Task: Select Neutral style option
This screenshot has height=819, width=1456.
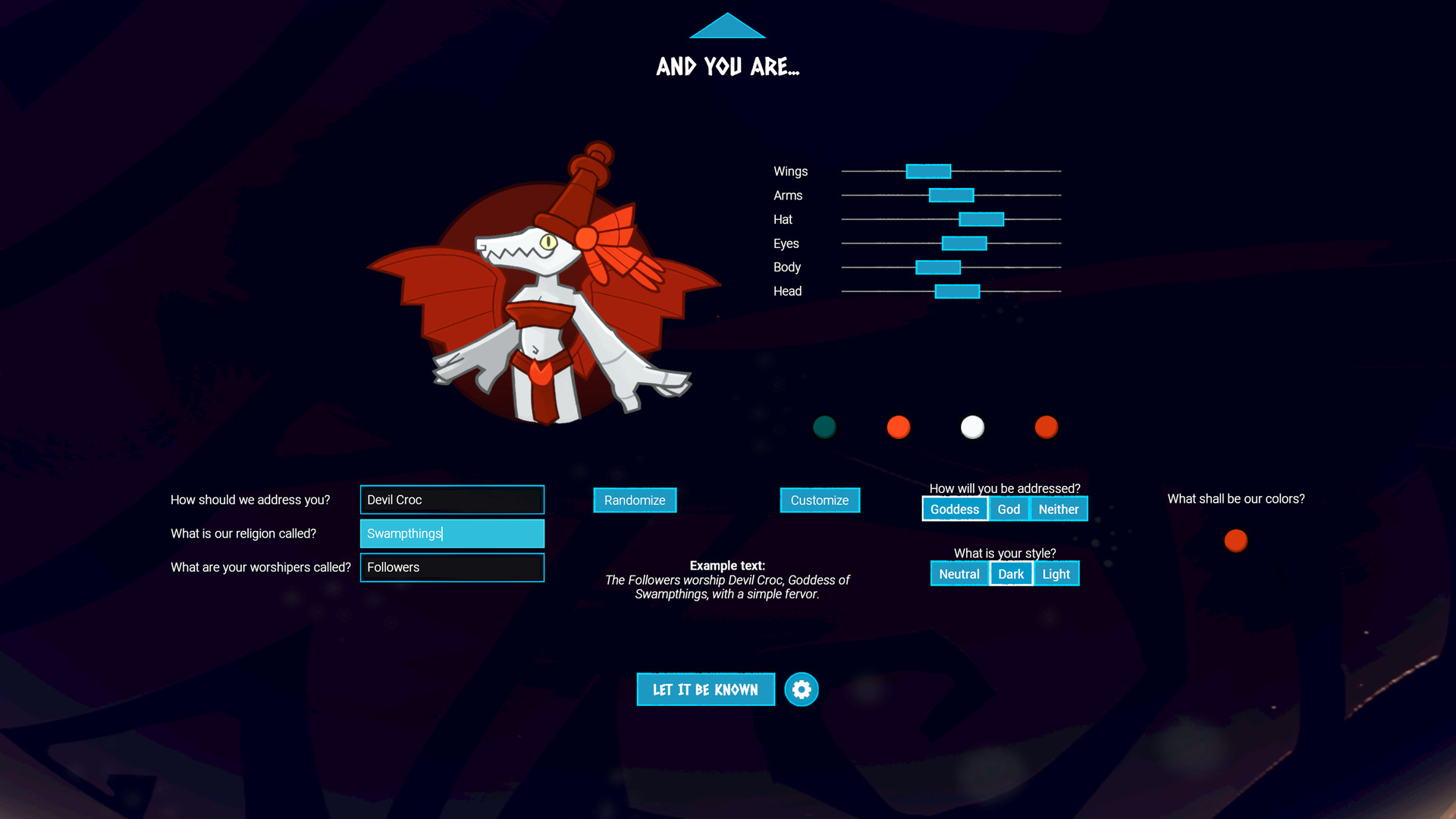Action: point(959,573)
